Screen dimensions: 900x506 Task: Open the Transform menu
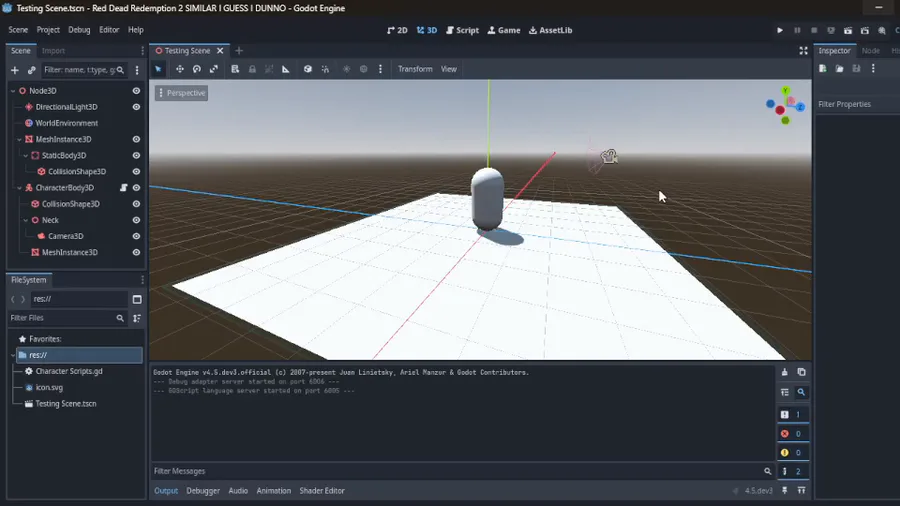tap(415, 69)
